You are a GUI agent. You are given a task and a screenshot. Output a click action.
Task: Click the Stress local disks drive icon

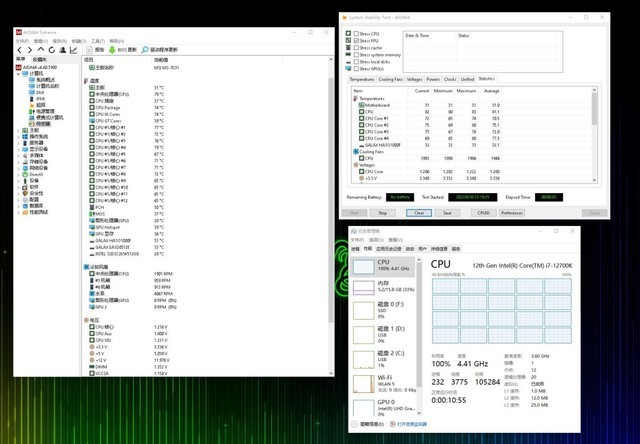point(348,62)
